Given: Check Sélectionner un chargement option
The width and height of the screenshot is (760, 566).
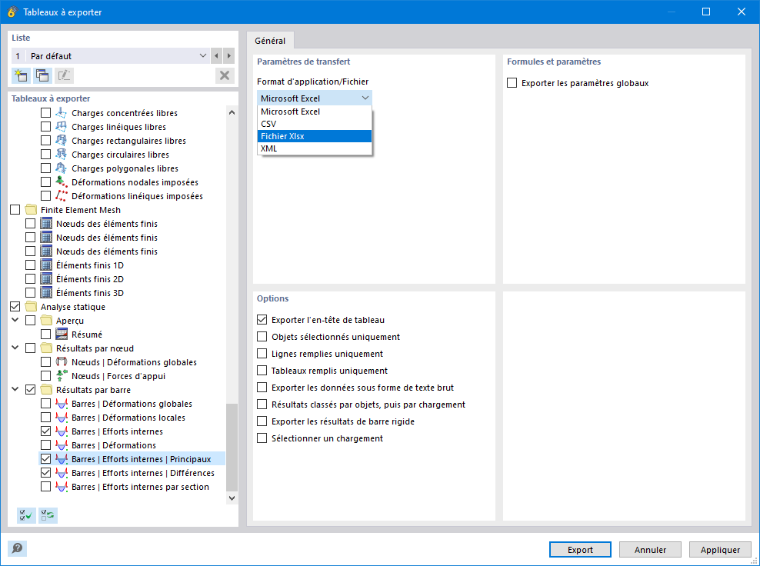Looking at the screenshot, I should (262, 438).
